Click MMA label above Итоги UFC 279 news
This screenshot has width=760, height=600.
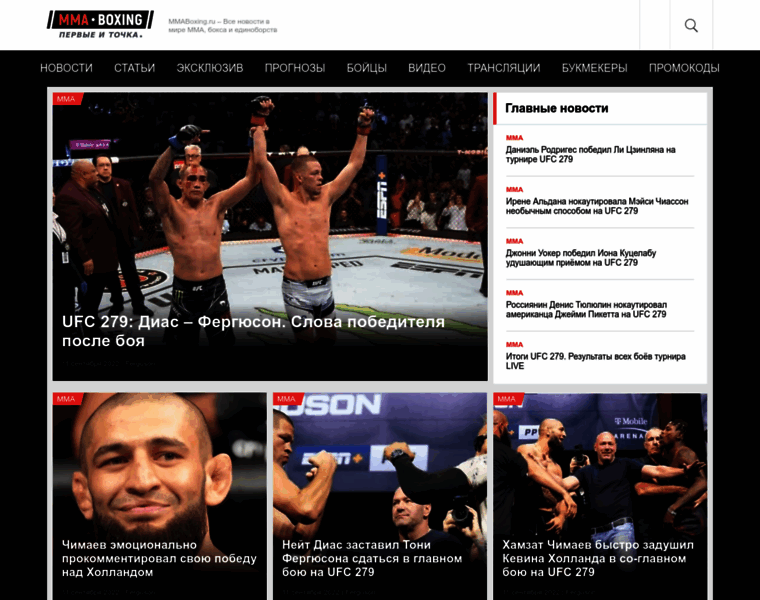514,345
